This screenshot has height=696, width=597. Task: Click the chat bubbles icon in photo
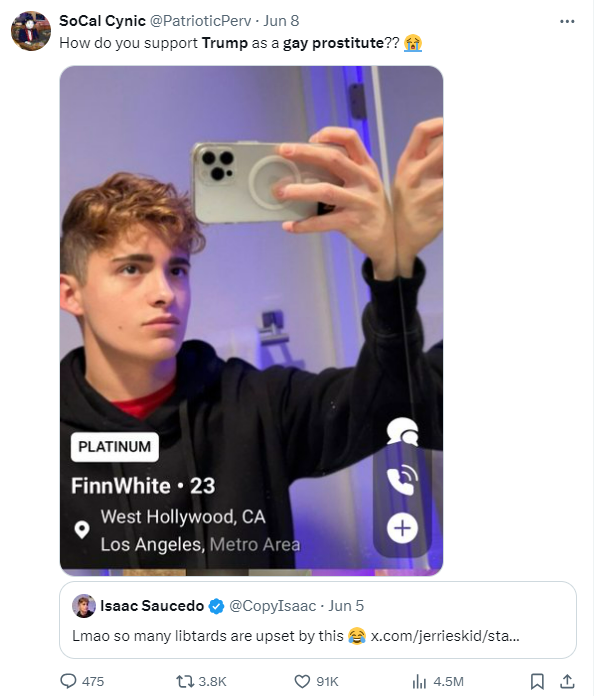click(402, 431)
